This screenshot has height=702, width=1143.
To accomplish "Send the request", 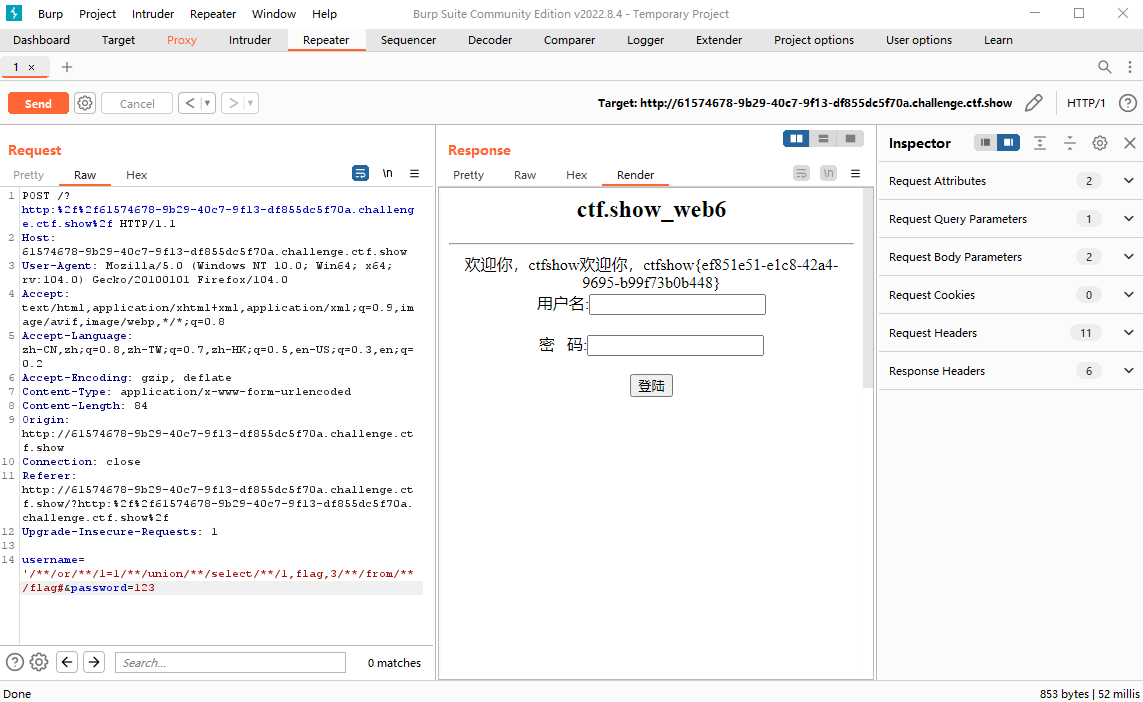I will (39, 104).
